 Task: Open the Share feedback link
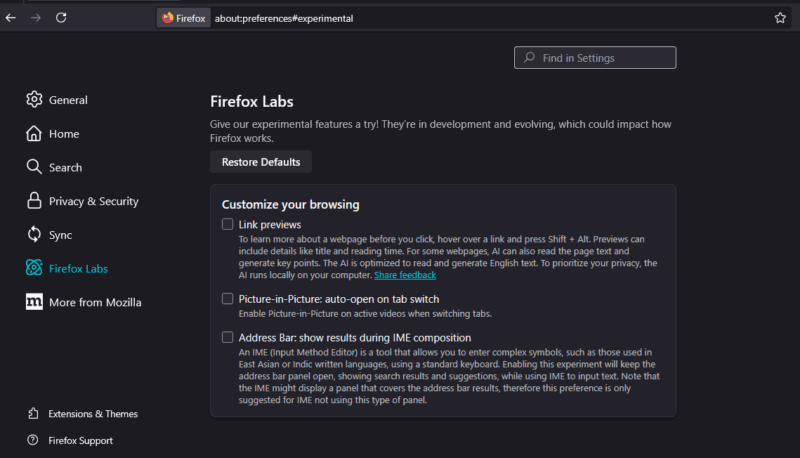tap(405, 275)
